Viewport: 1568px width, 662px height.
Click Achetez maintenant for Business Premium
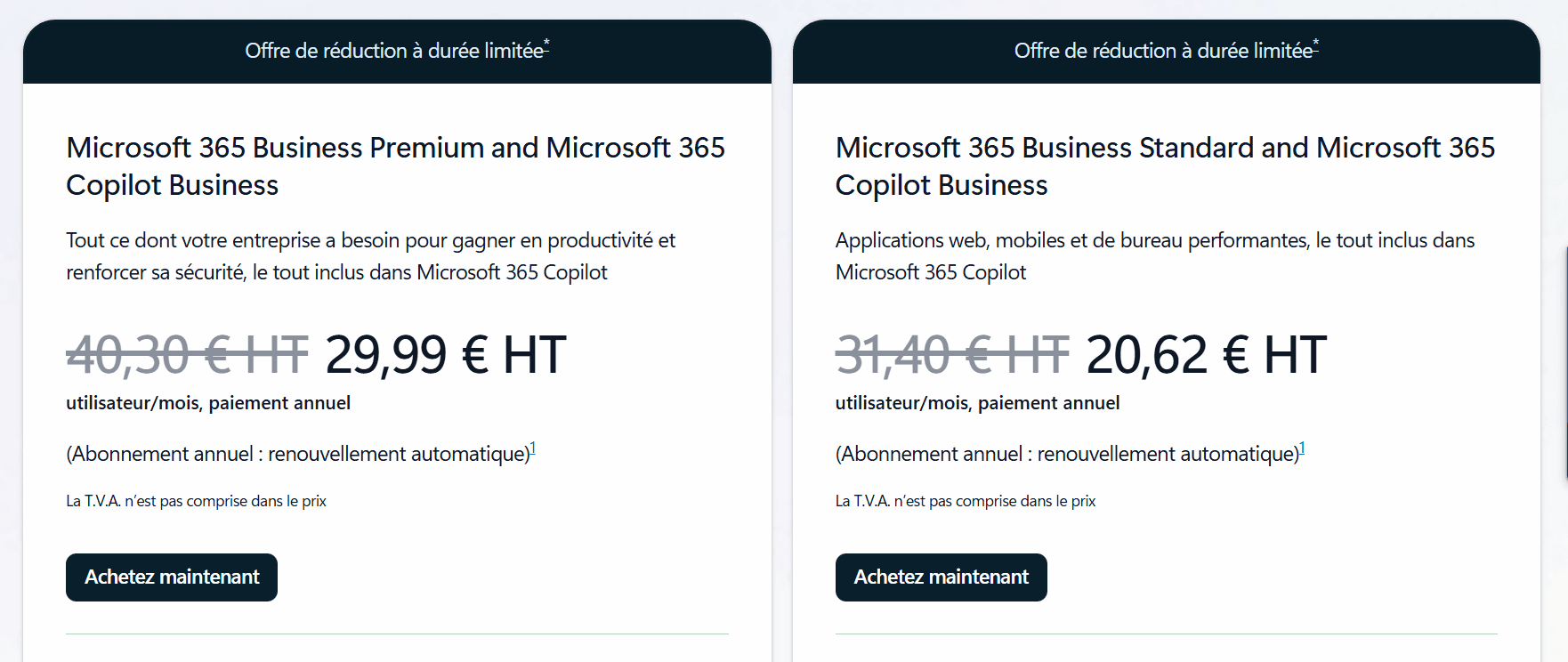click(172, 577)
